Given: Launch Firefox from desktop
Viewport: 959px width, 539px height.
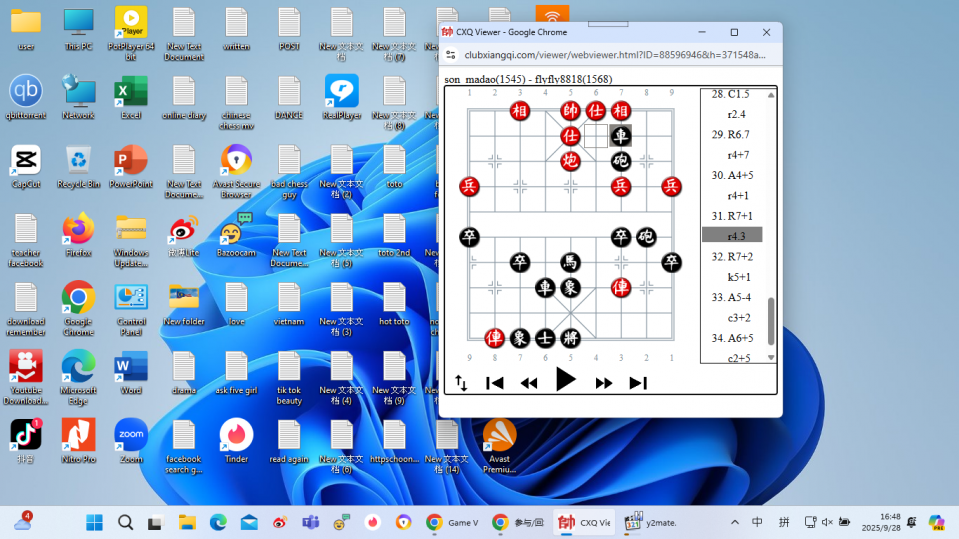Looking at the screenshot, I should (78, 235).
